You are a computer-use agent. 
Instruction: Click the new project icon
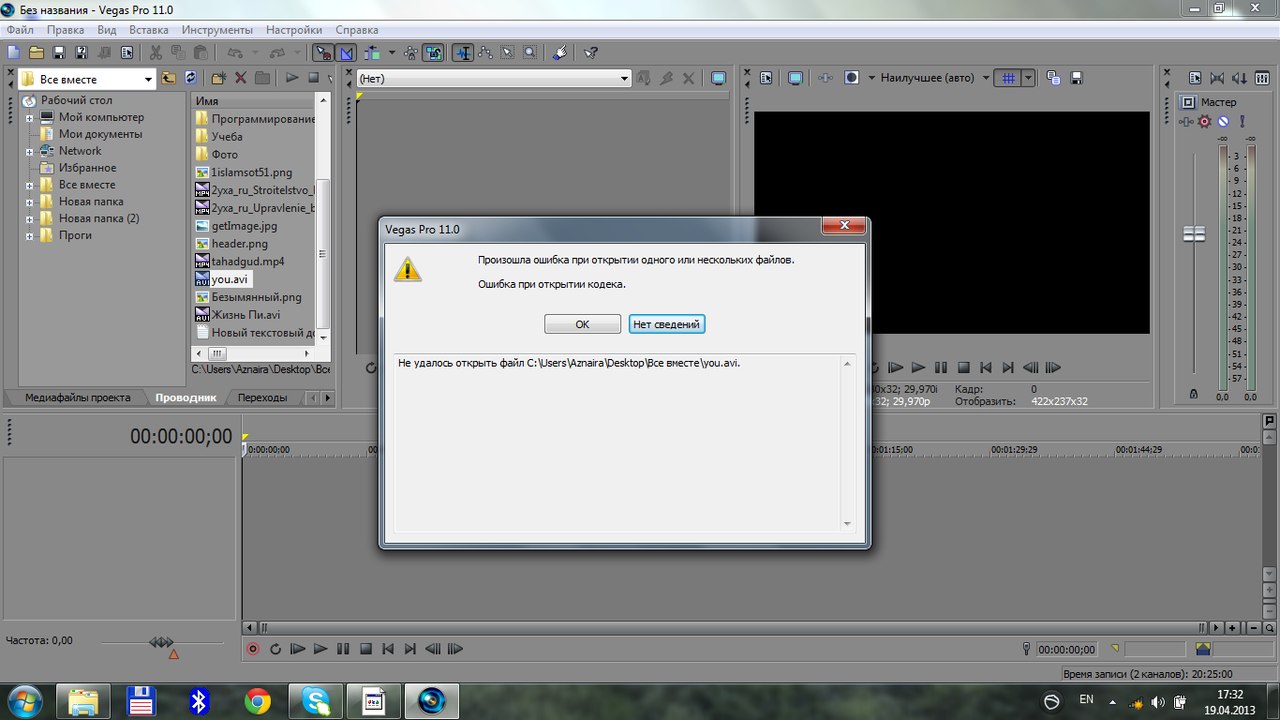[x=13, y=53]
